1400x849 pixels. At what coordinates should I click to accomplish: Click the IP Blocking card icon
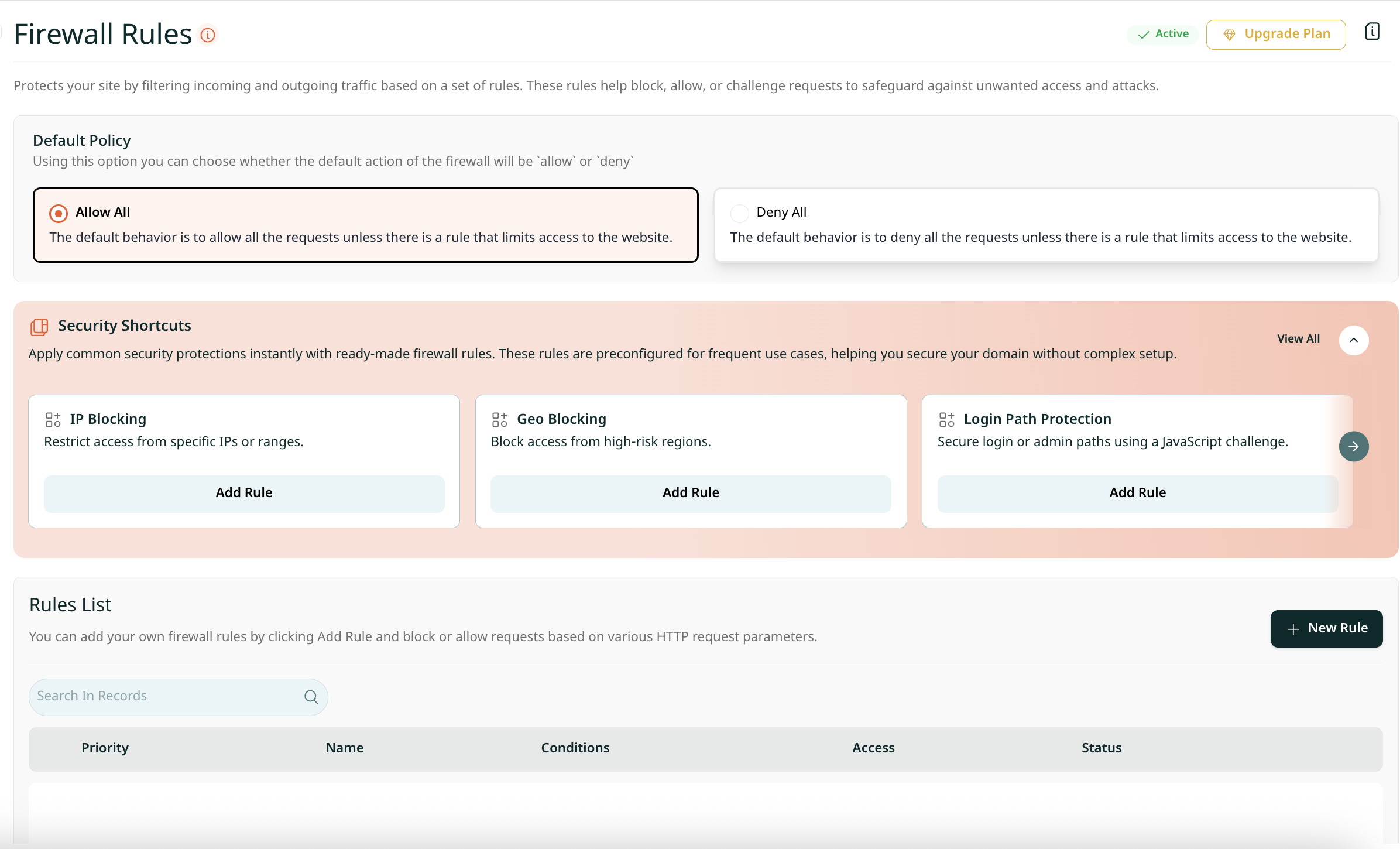(53, 419)
